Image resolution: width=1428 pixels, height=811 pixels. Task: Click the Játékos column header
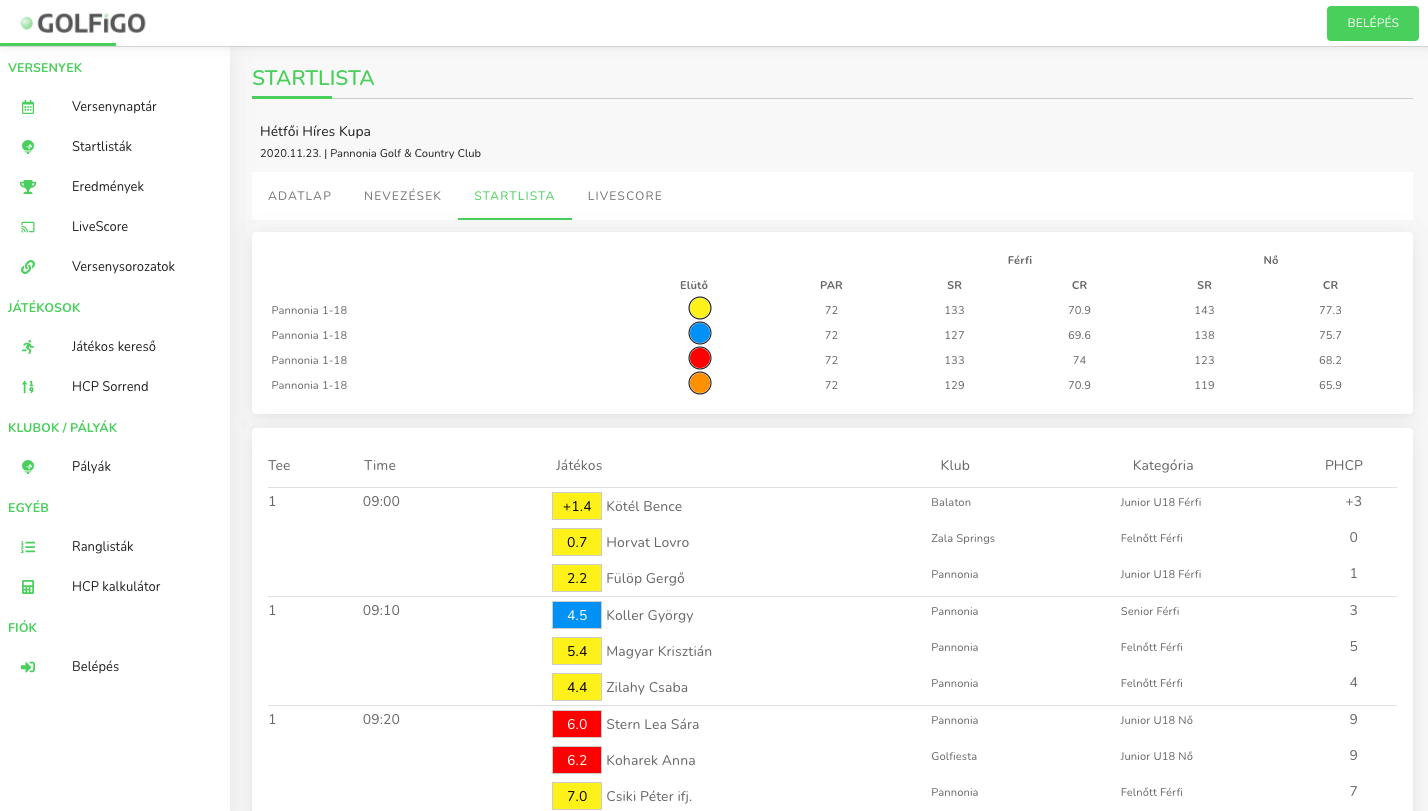[579, 465]
